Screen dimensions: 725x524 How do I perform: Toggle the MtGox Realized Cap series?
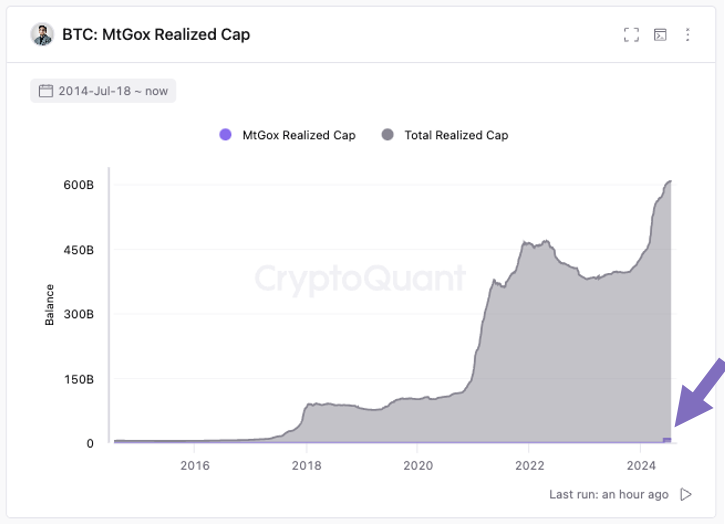(287, 135)
